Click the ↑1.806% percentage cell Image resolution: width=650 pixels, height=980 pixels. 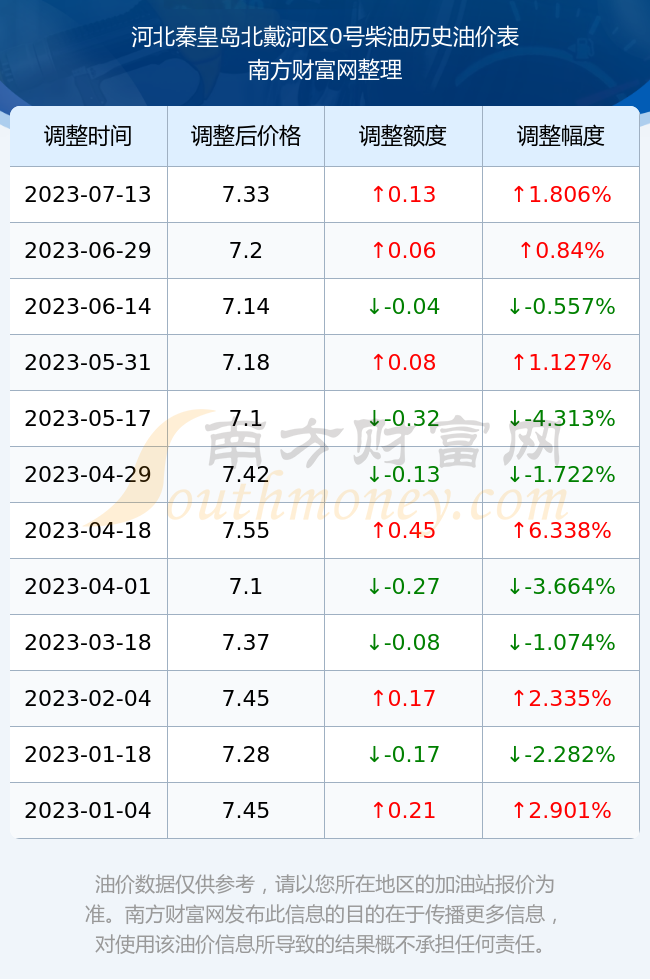(x=561, y=194)
